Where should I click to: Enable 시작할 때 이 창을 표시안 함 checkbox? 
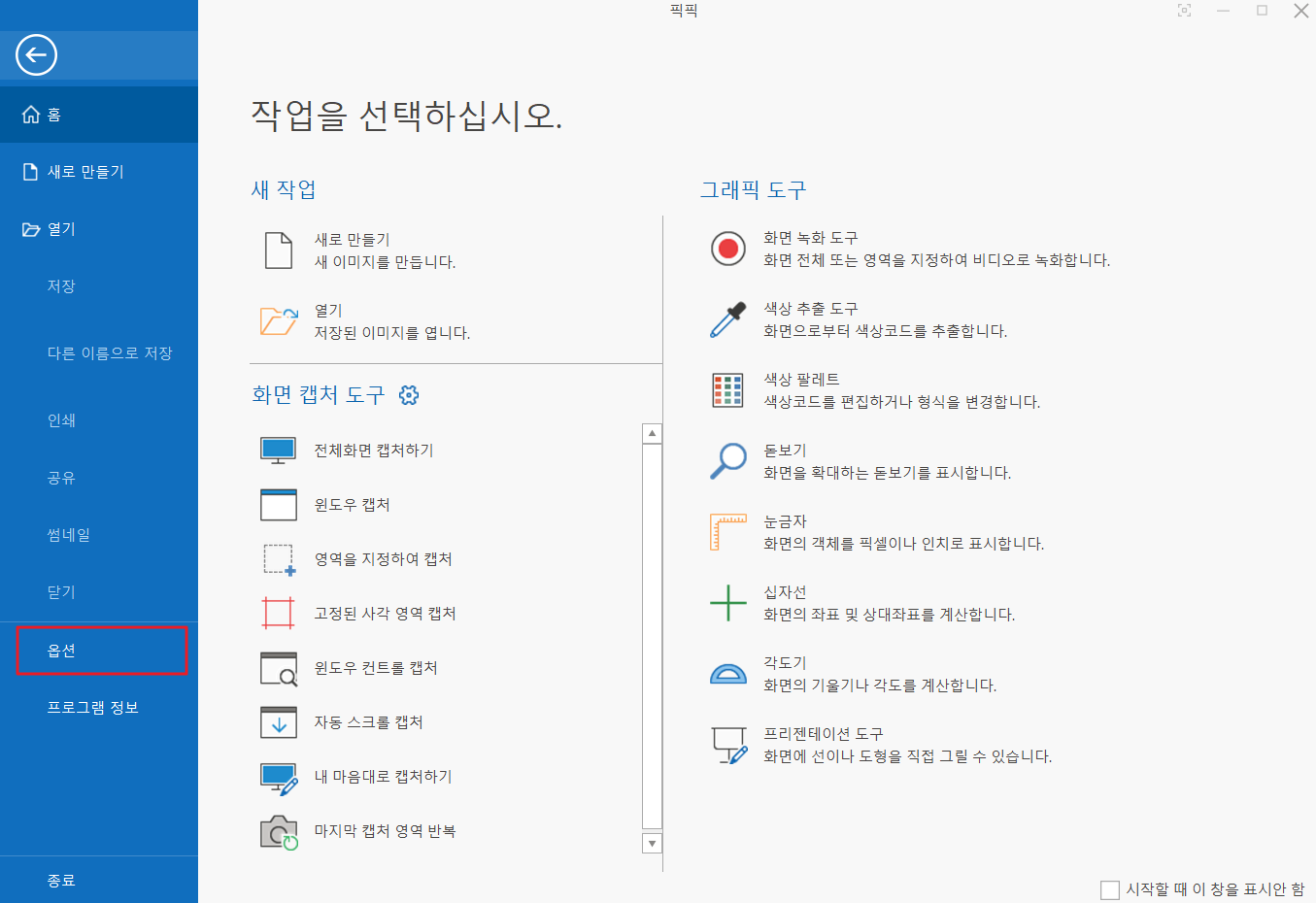pyautogui.click(x=1110, y=890)
